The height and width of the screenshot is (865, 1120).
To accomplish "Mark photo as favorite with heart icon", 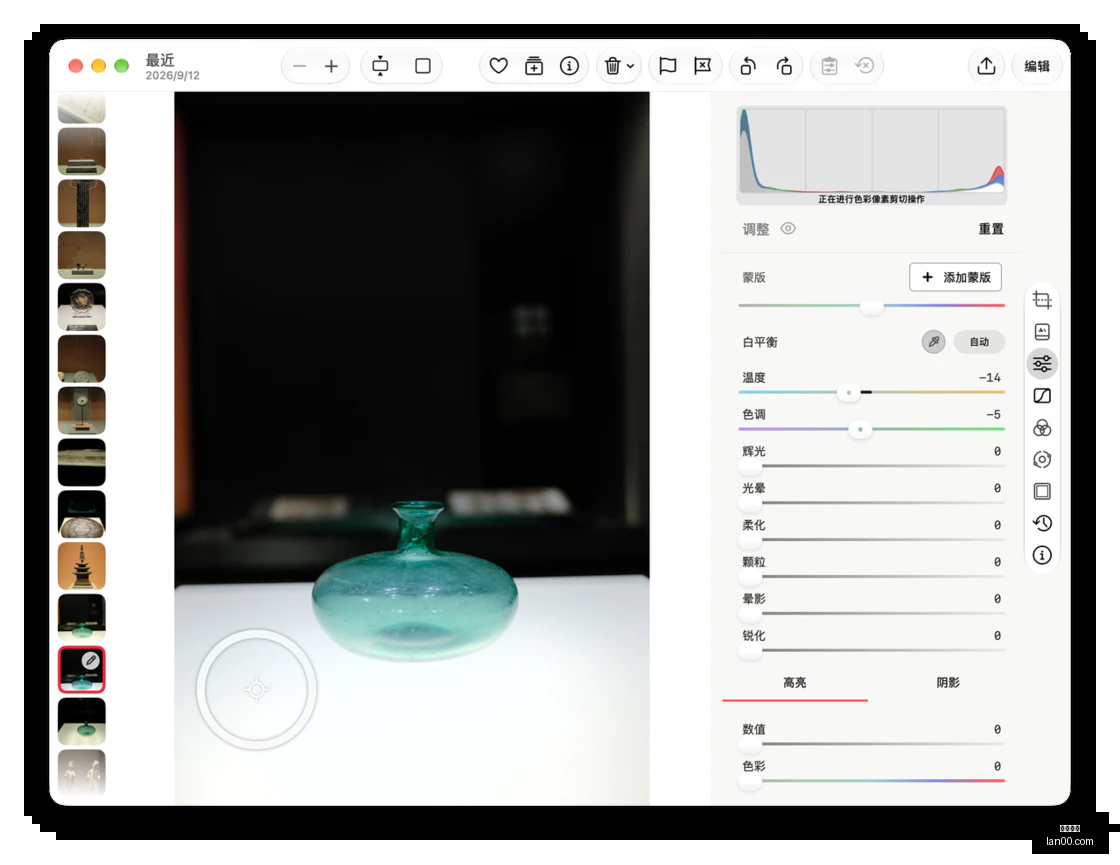I will click(x=499, y=66).
